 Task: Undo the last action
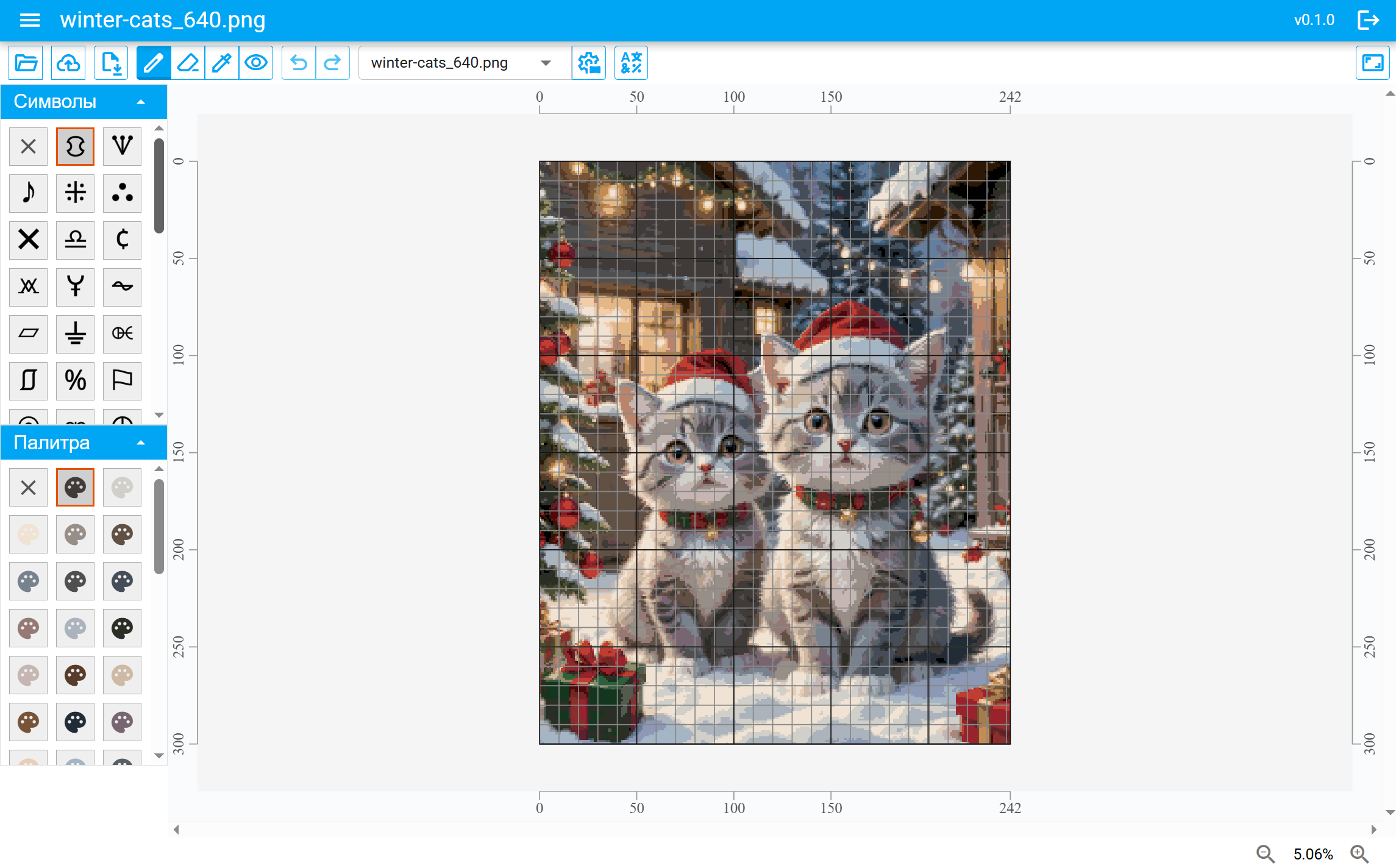pyautogui.click(x=299, y=63)
